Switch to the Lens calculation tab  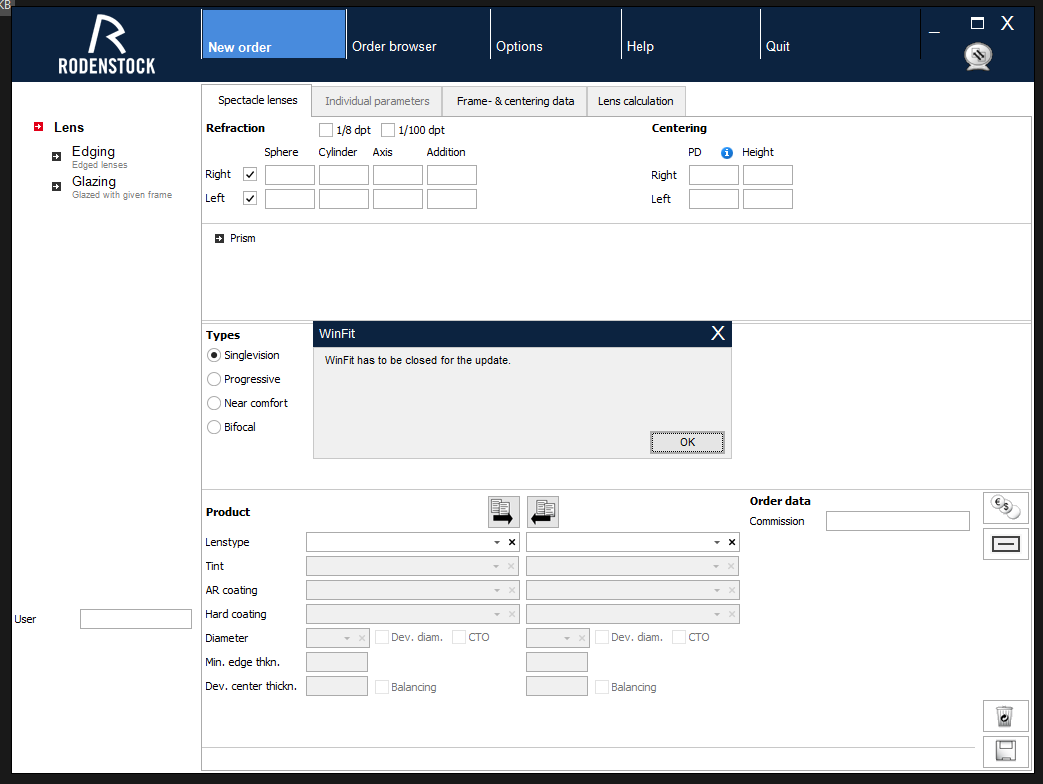point(635,101)
